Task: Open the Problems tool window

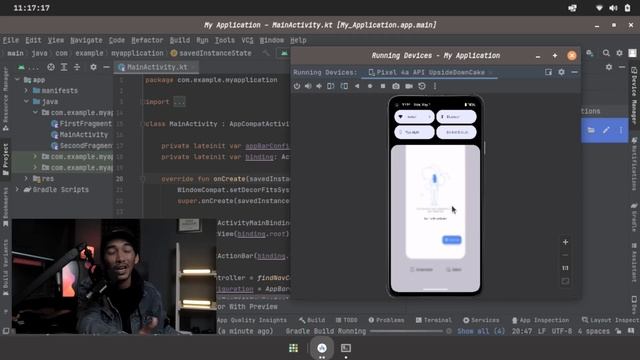Action: point(386,320)
